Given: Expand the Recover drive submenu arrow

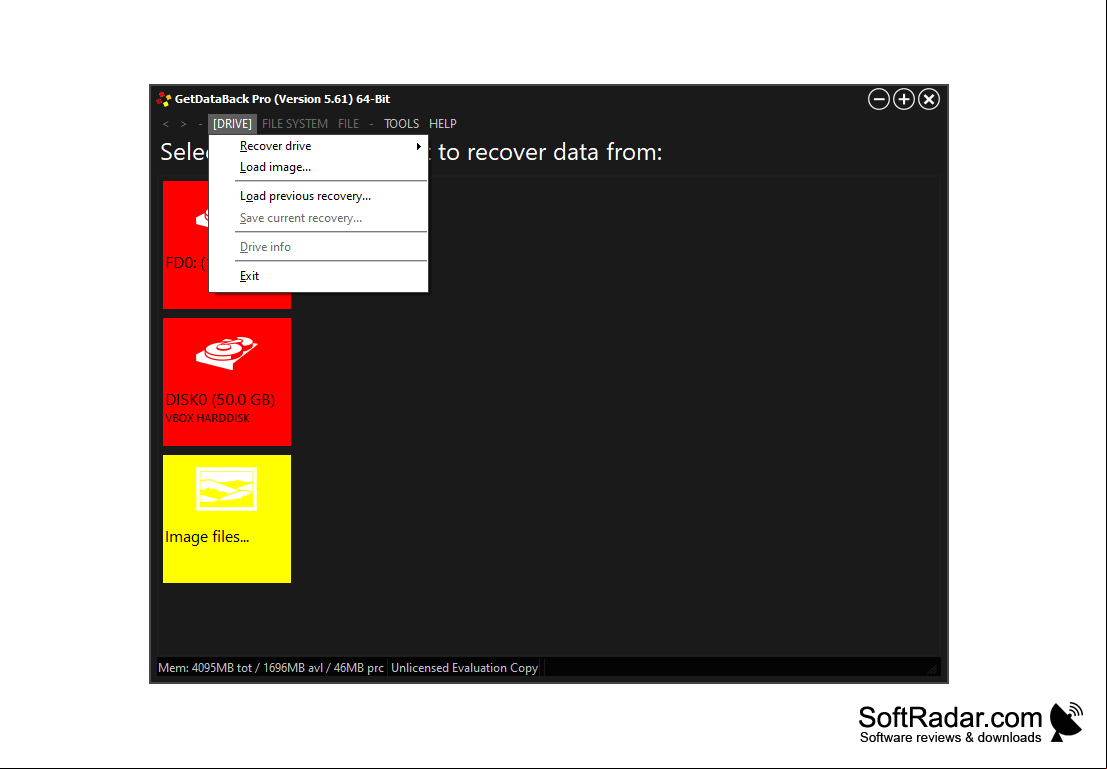Looking at the screenshot, I should click(x=419, y=146).
